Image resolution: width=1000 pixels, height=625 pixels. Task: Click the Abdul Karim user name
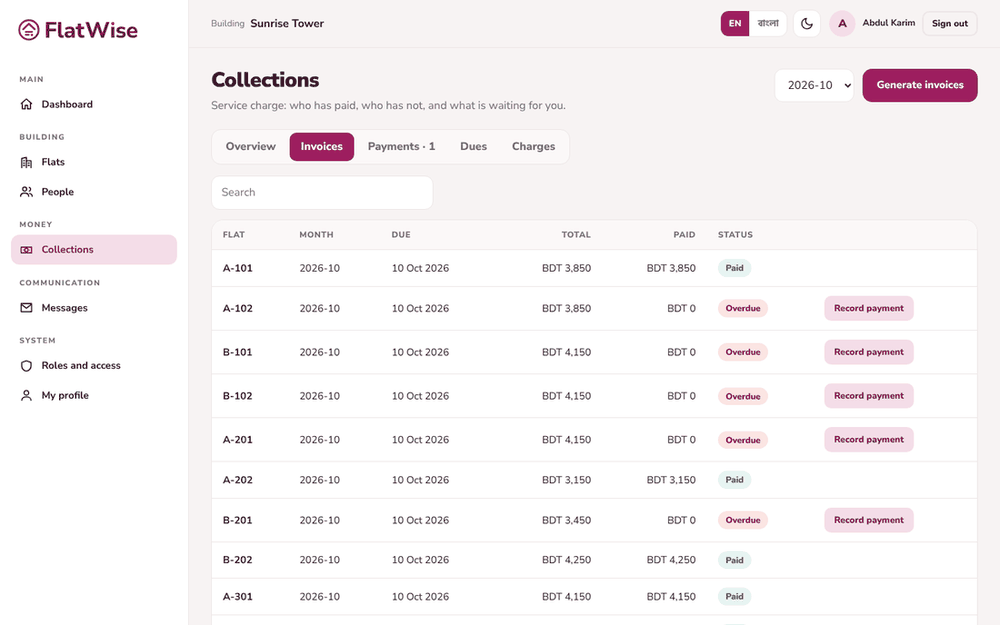(888, 23)
